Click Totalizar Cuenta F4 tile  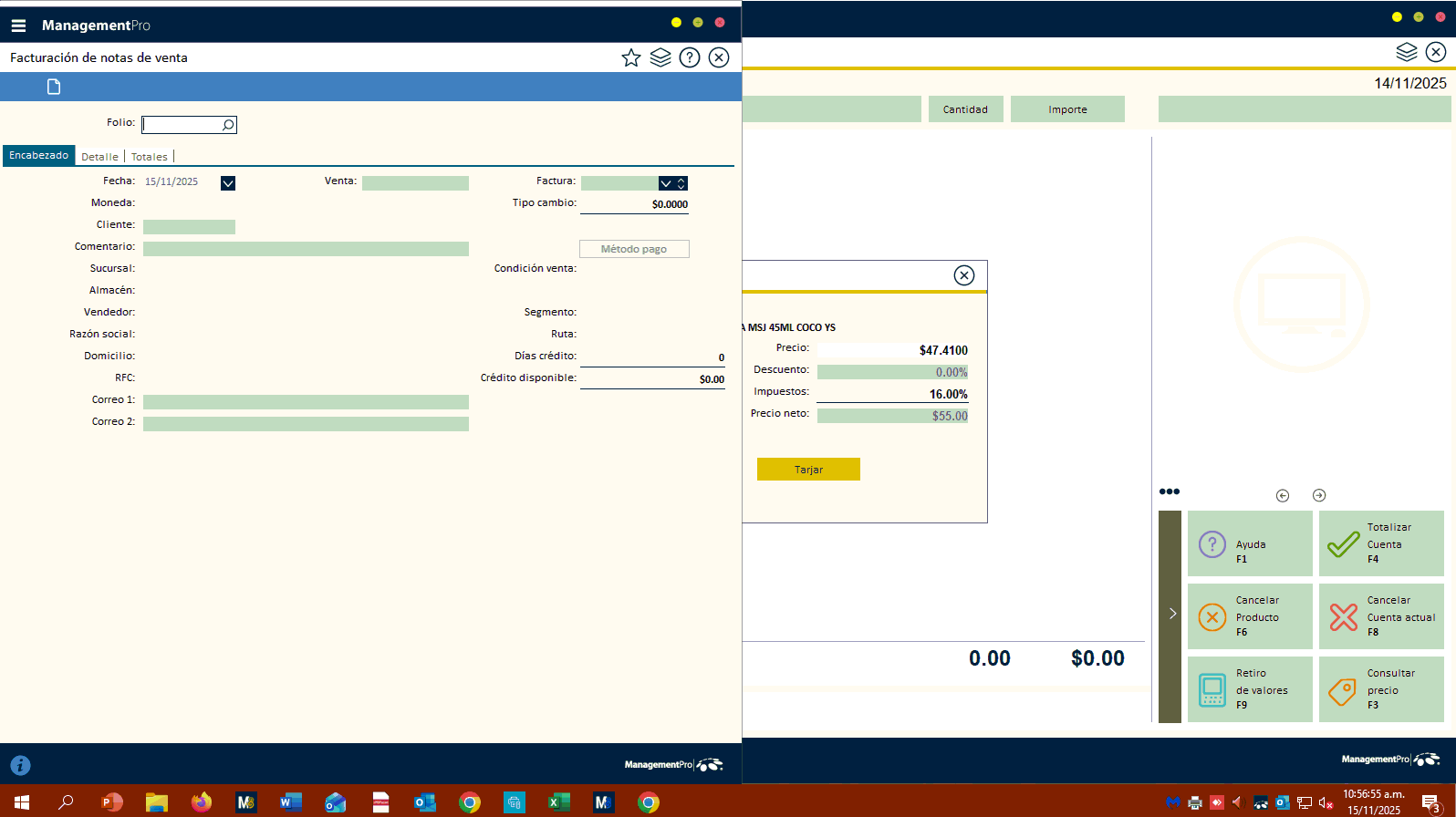(x=1381, y=543)
